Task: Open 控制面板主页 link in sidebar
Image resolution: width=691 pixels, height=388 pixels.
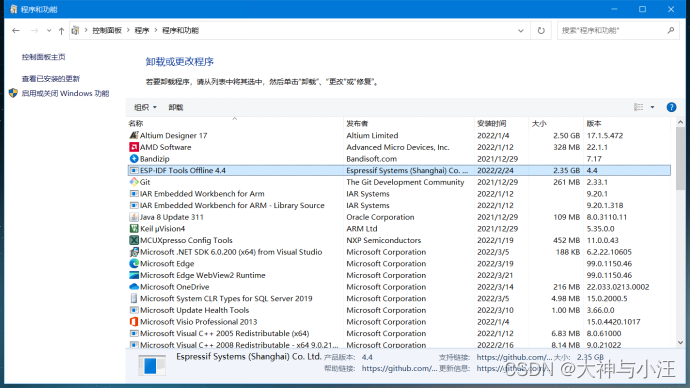Action: 44,57
